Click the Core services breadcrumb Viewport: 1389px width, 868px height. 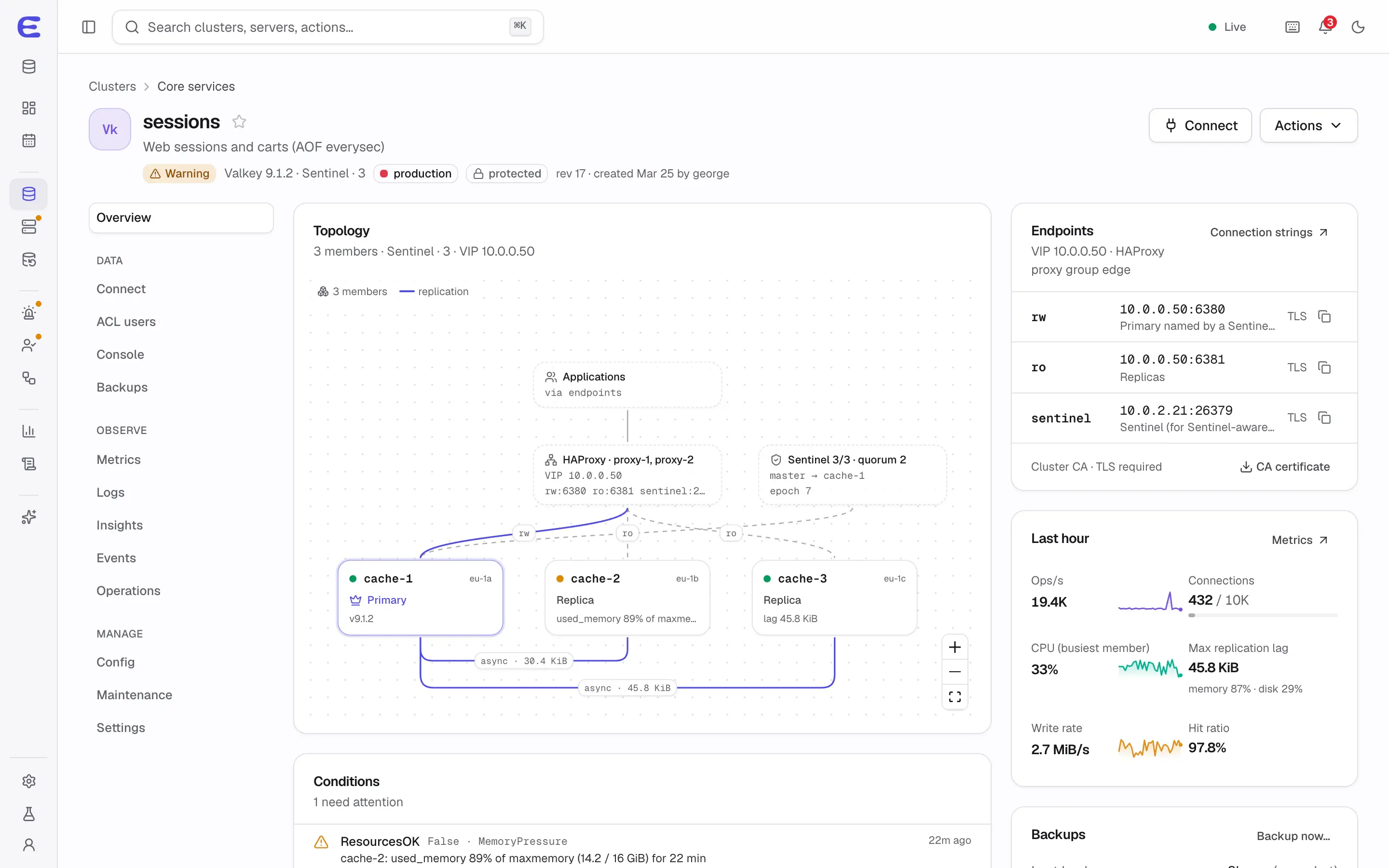[x=196, y=86]
